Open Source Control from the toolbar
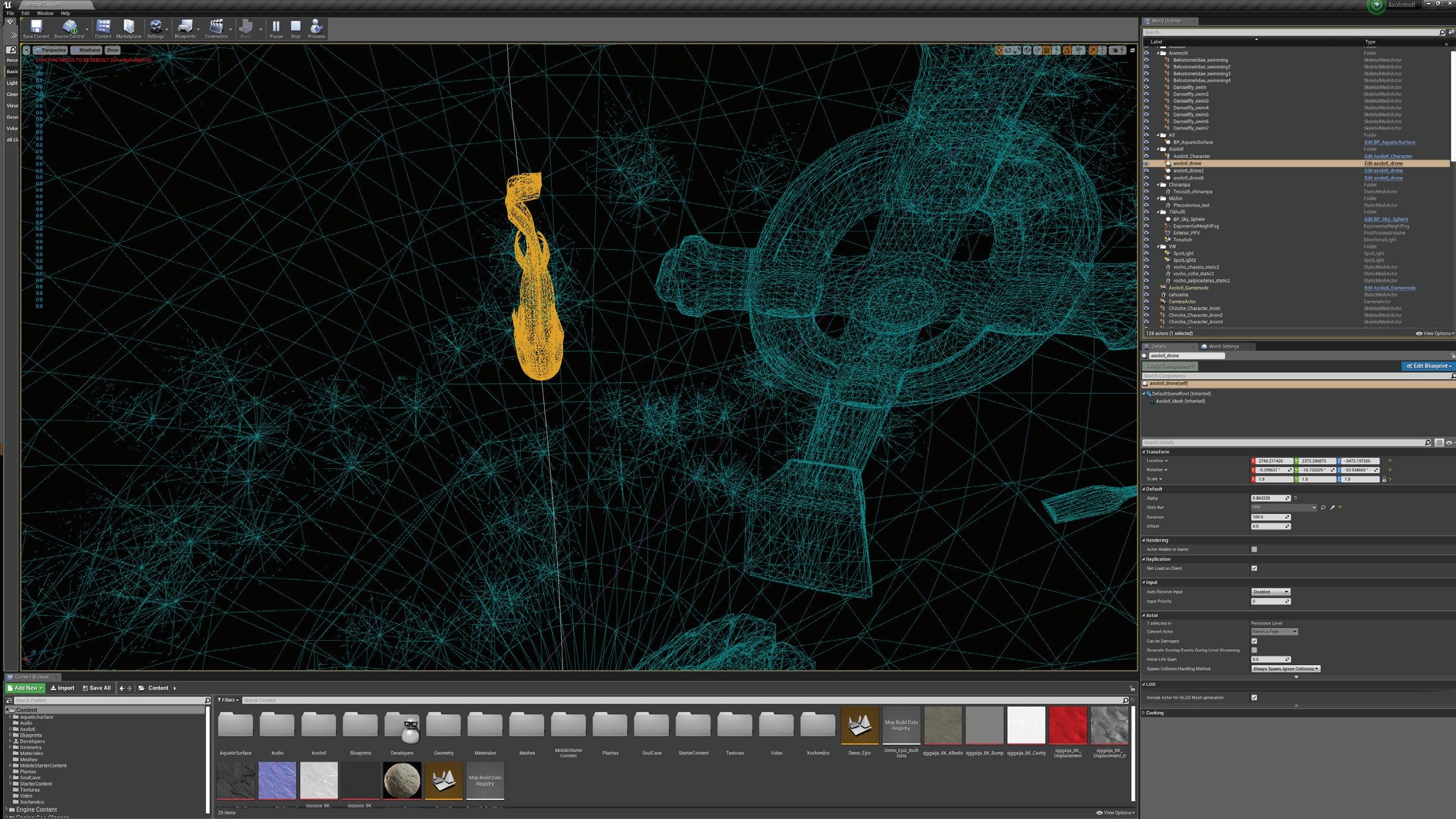This screenshot has height=819, width=1456. click(69, 28)
